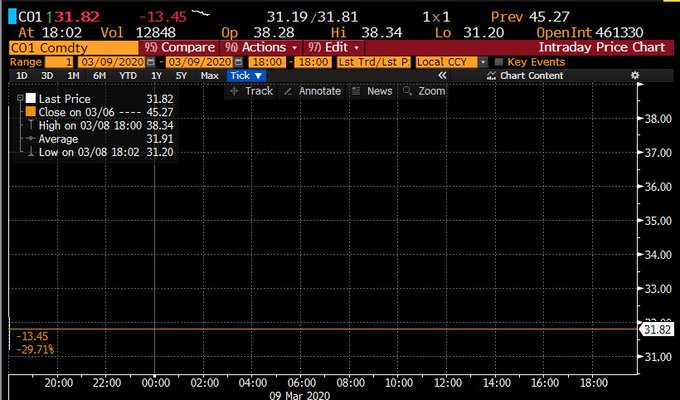Expand the Local CCY currency dropdown

click(x=483, y=61)
